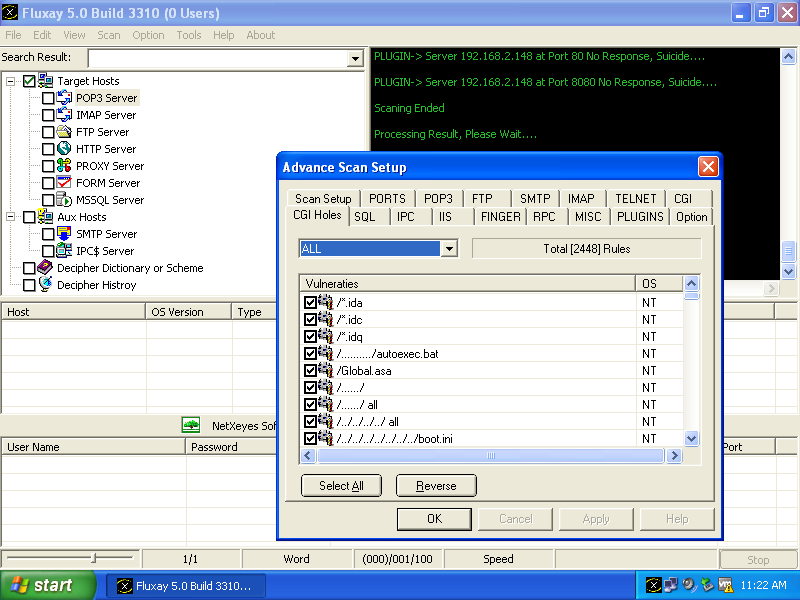Click the log pane up scroll arrow
The height and width of the screenshot is (600, 800).
pyautogui.click(x=788, y=56)
